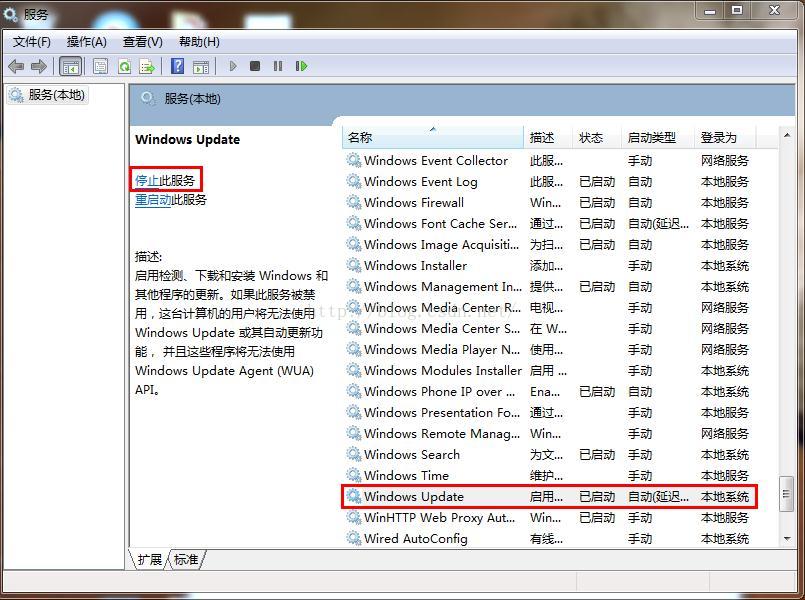
Task: Select the Windows Media Center R... service
Action: 549,308
